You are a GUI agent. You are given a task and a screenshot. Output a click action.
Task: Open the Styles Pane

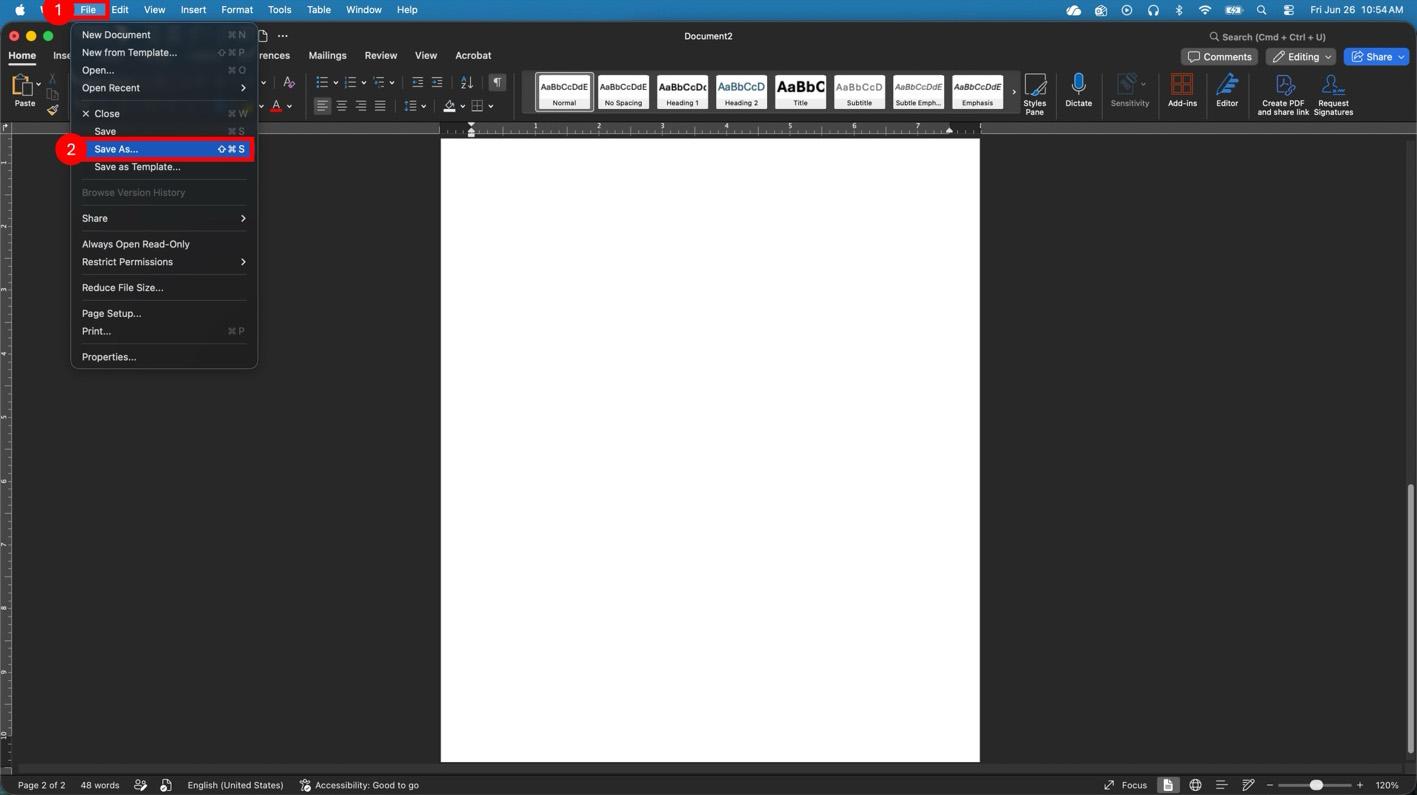[1035, 94]
